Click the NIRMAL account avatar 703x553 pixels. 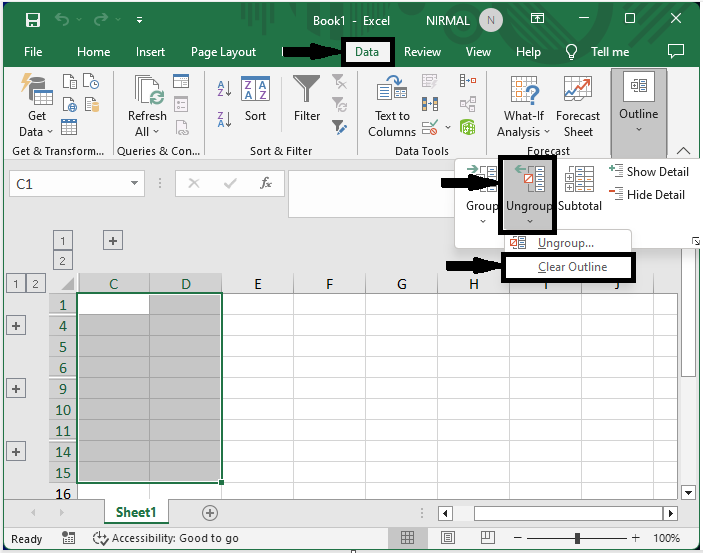pos(490,20)
